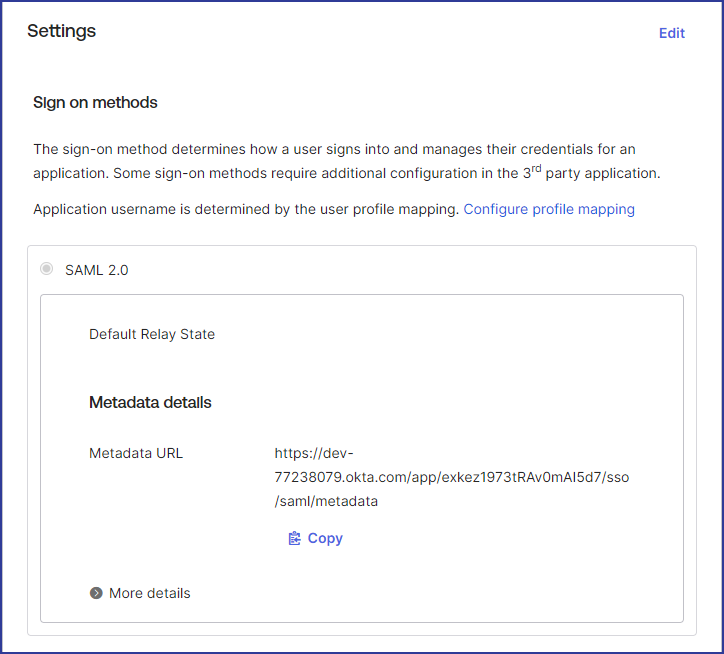The image size is (724, 654).
Task: Click the sentence starting 'The sign-on method determines'
Action: pos(334,149)
